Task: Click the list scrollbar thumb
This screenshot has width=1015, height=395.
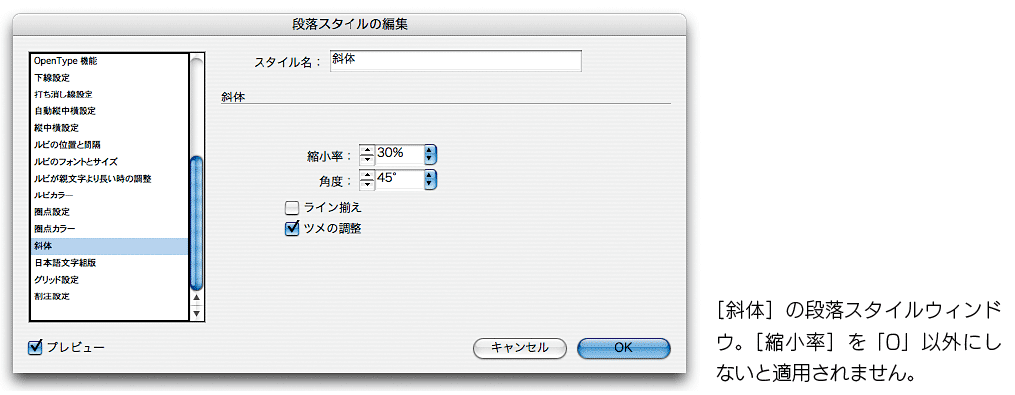Action: pos(197,223)
